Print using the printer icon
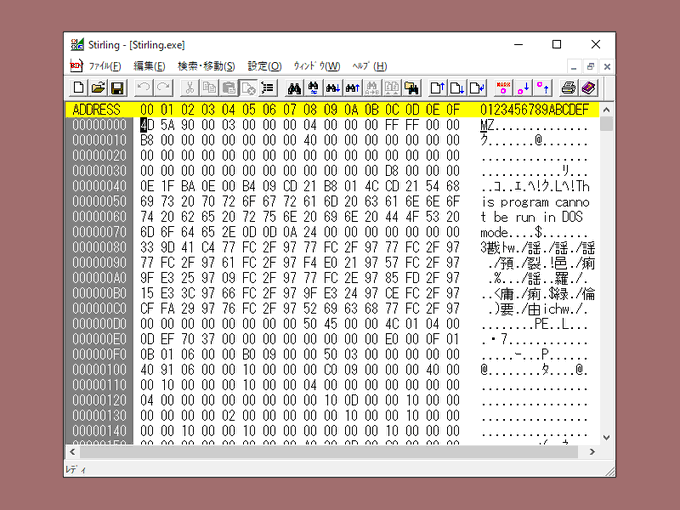 [x=569, y=88]
